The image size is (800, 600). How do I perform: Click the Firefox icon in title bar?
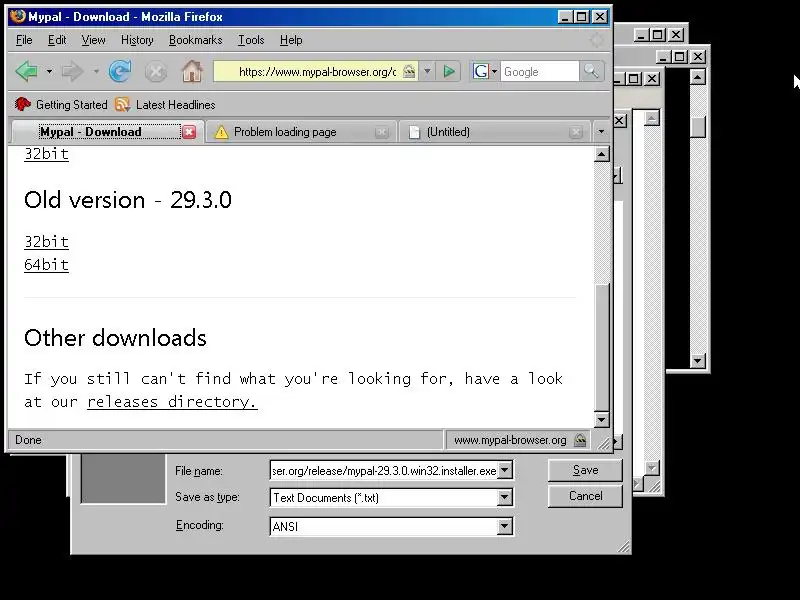coord(18,16)
